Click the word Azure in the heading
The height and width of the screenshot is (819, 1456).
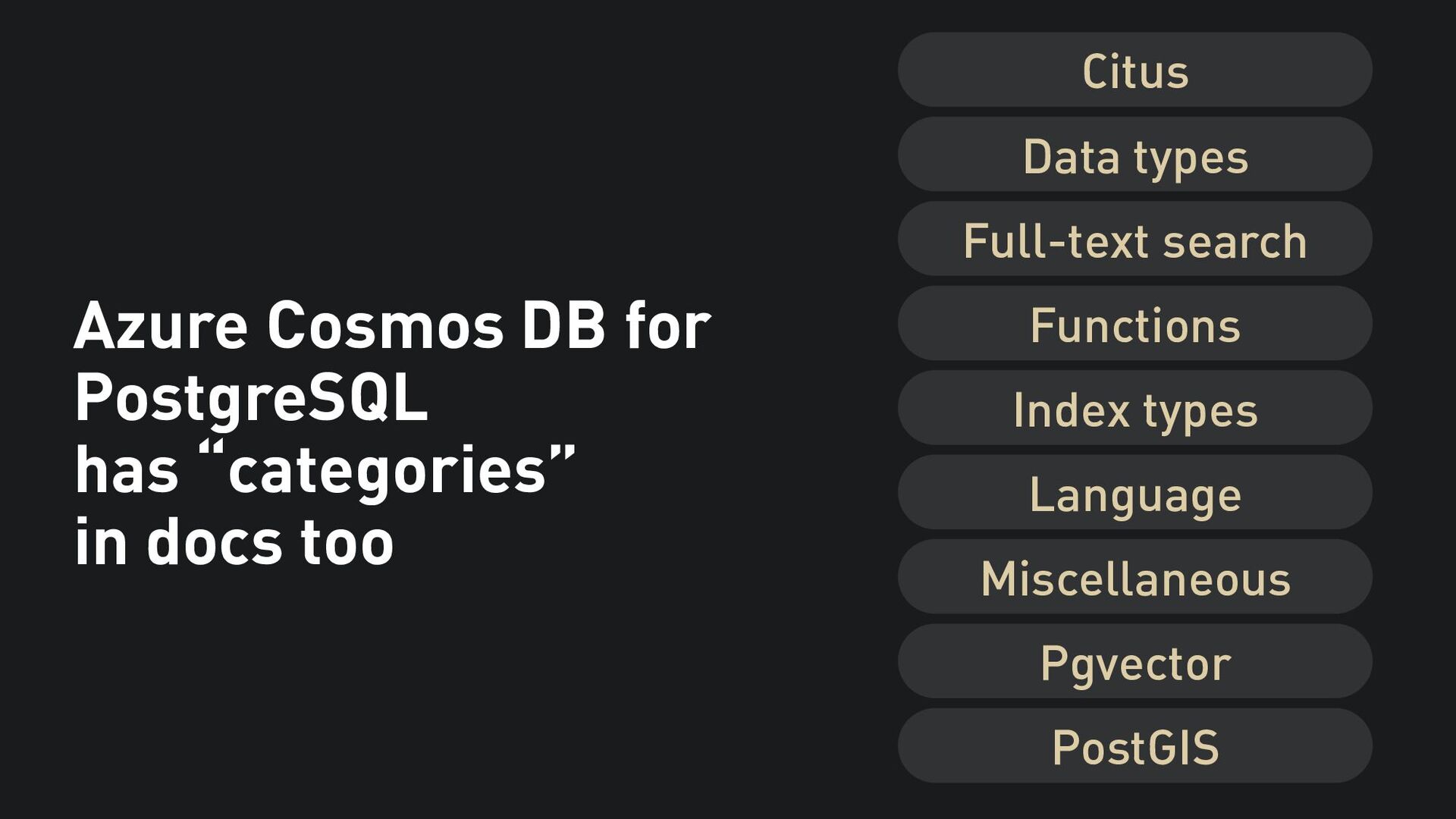click(161, 325)
